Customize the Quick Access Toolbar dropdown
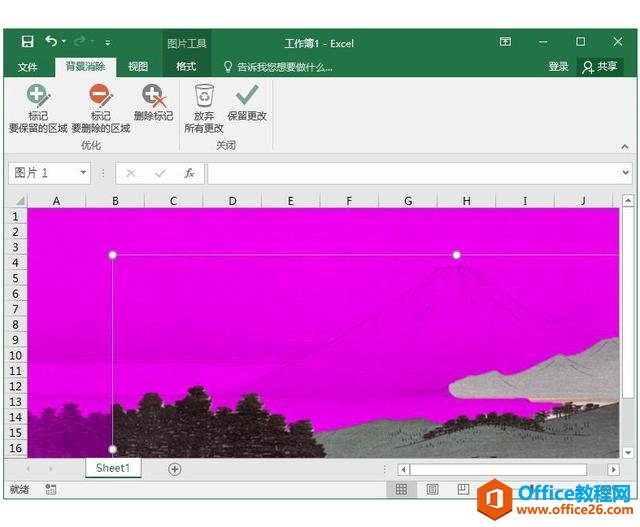The image size is (640, 527). 108,42
